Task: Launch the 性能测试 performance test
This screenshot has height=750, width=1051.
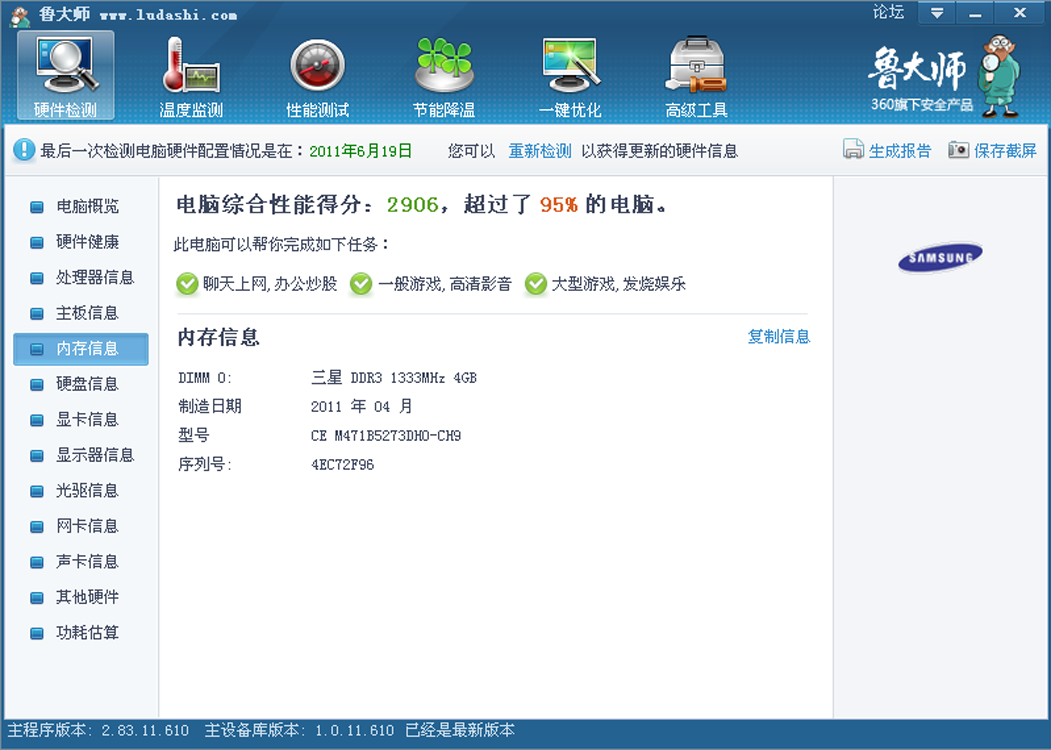Action: (318, 76)
